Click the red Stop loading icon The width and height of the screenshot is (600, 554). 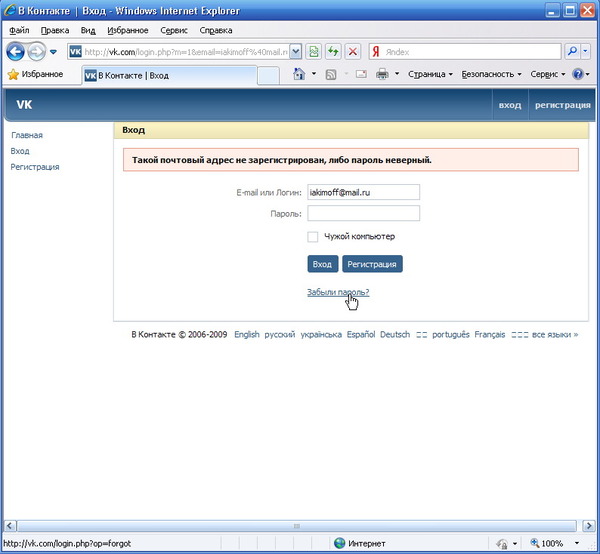coord(353,52)
